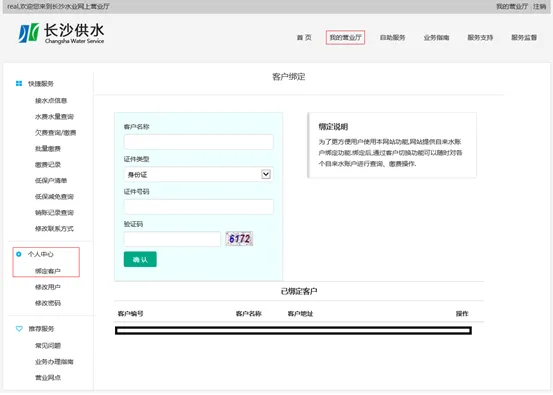Click the 长沙供水 logo
The image size is (553, 395).
pos(61,33)
